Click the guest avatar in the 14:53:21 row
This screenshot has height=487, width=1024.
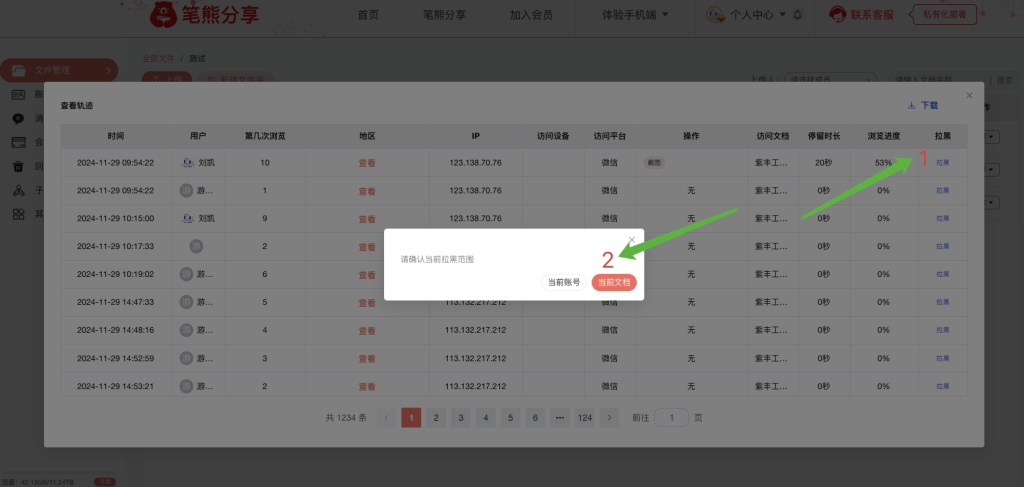(x=187, y=386)
